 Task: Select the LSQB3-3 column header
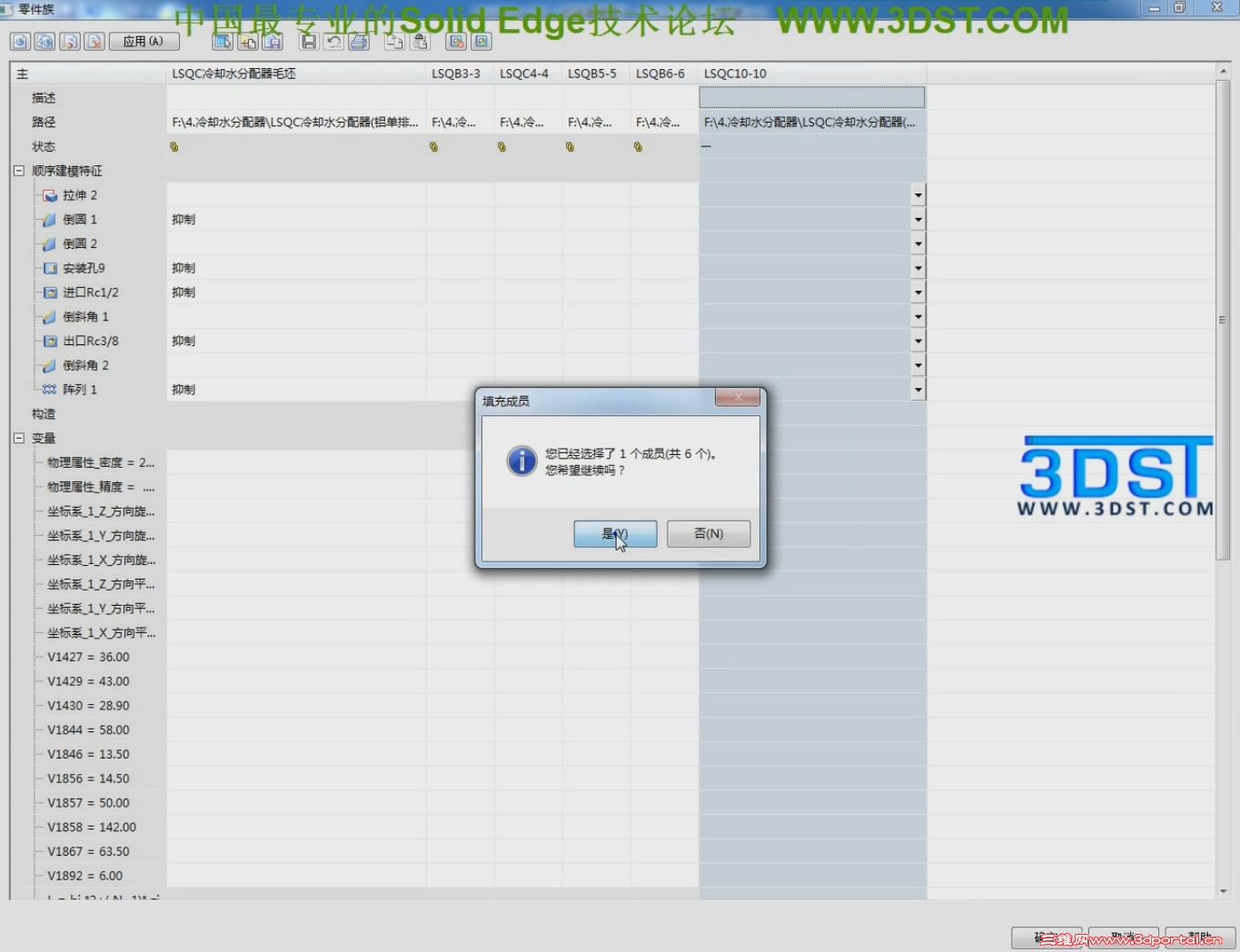tap(461, 74)
